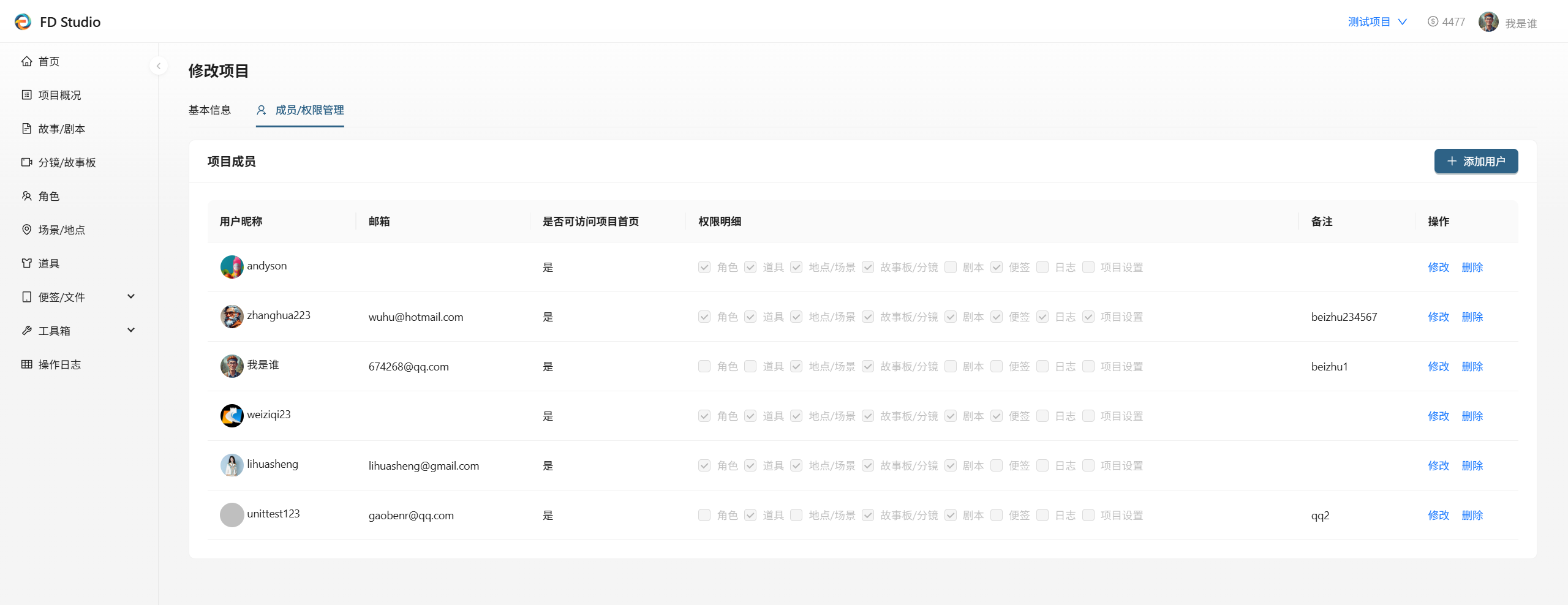Click the unittest123 gray avatar placeholder

click(x=232, y=515)
